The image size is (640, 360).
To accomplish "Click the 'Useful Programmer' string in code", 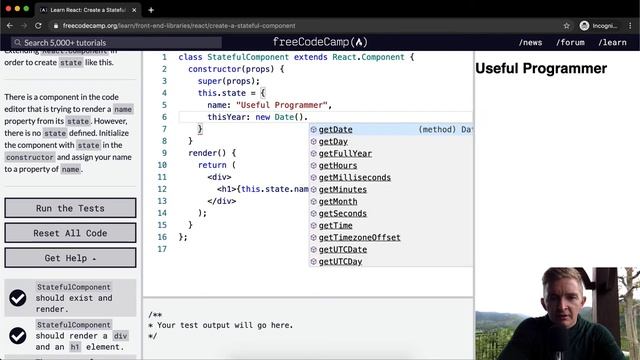I will 282,105.
